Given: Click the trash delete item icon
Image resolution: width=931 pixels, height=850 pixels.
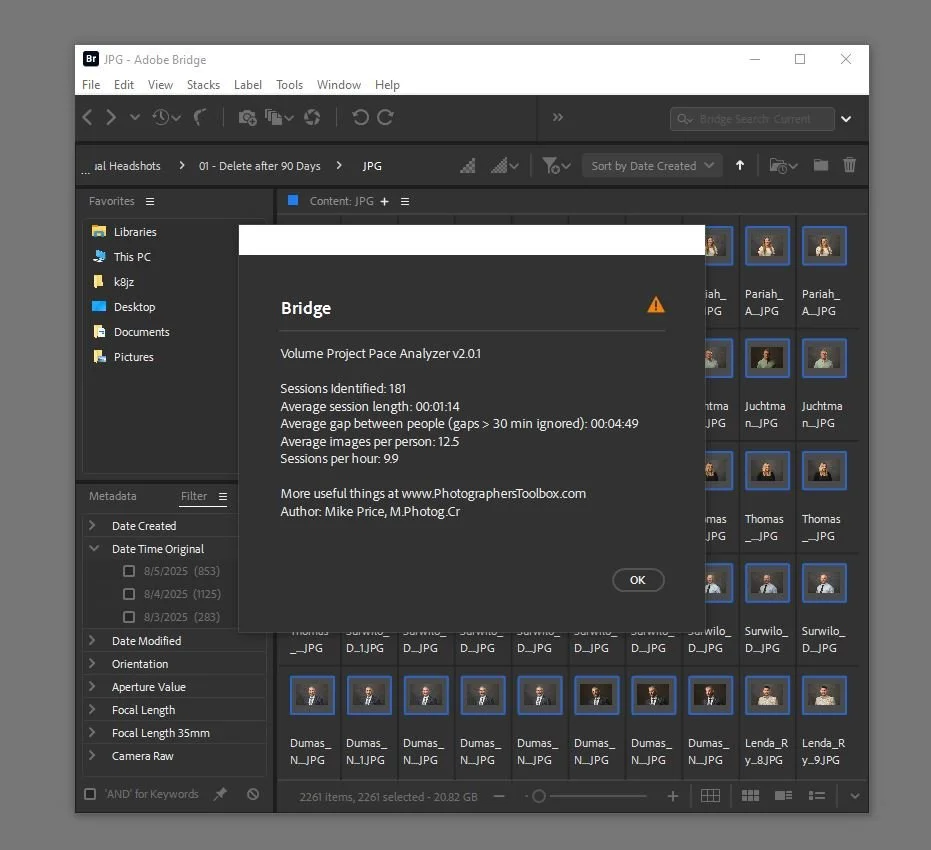Looking at the screenshot, I should tap(850, 165).
